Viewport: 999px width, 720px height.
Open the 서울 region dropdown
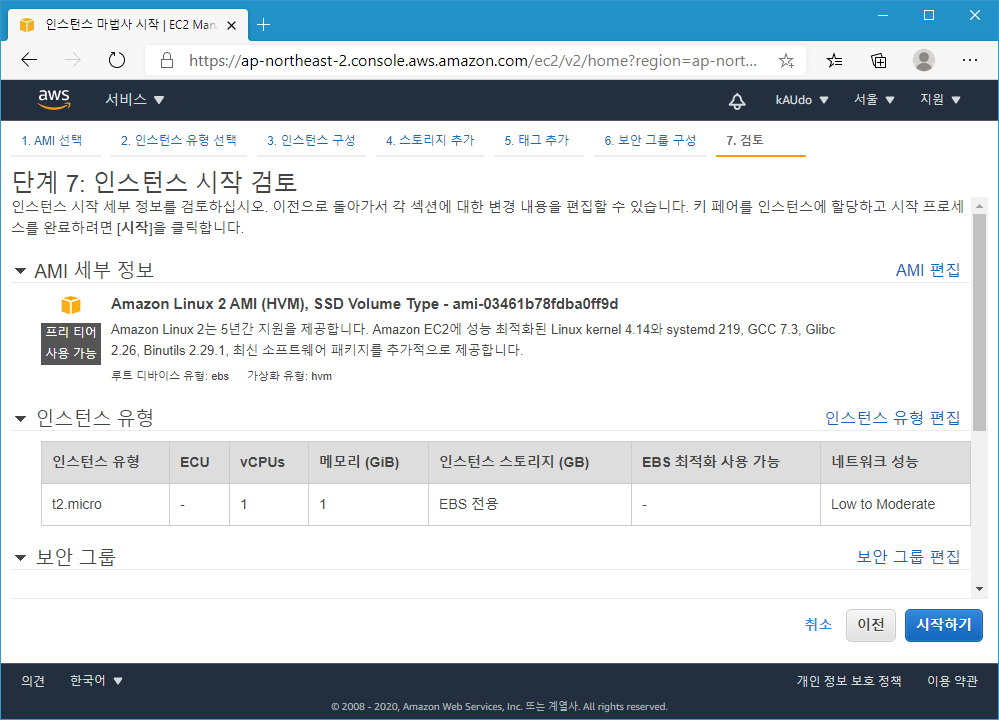874,99
